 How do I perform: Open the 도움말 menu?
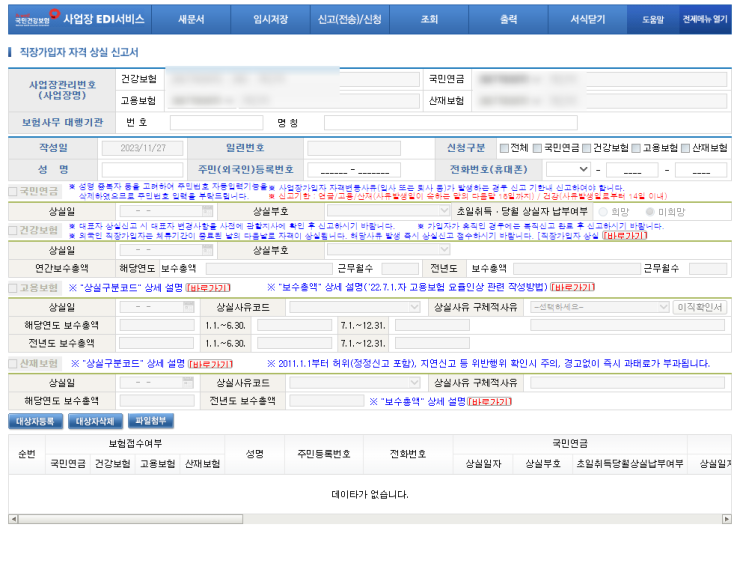click(x=653, y=19)
